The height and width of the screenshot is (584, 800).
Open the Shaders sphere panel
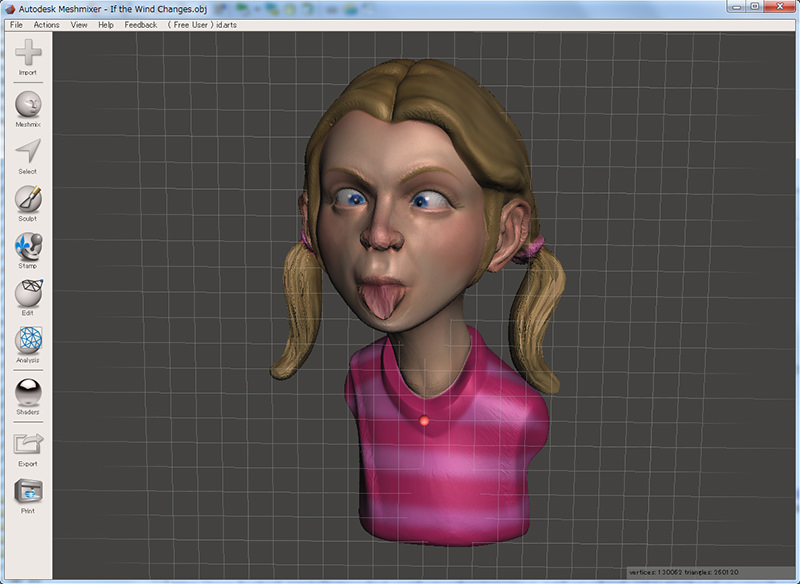pos(28,391)
